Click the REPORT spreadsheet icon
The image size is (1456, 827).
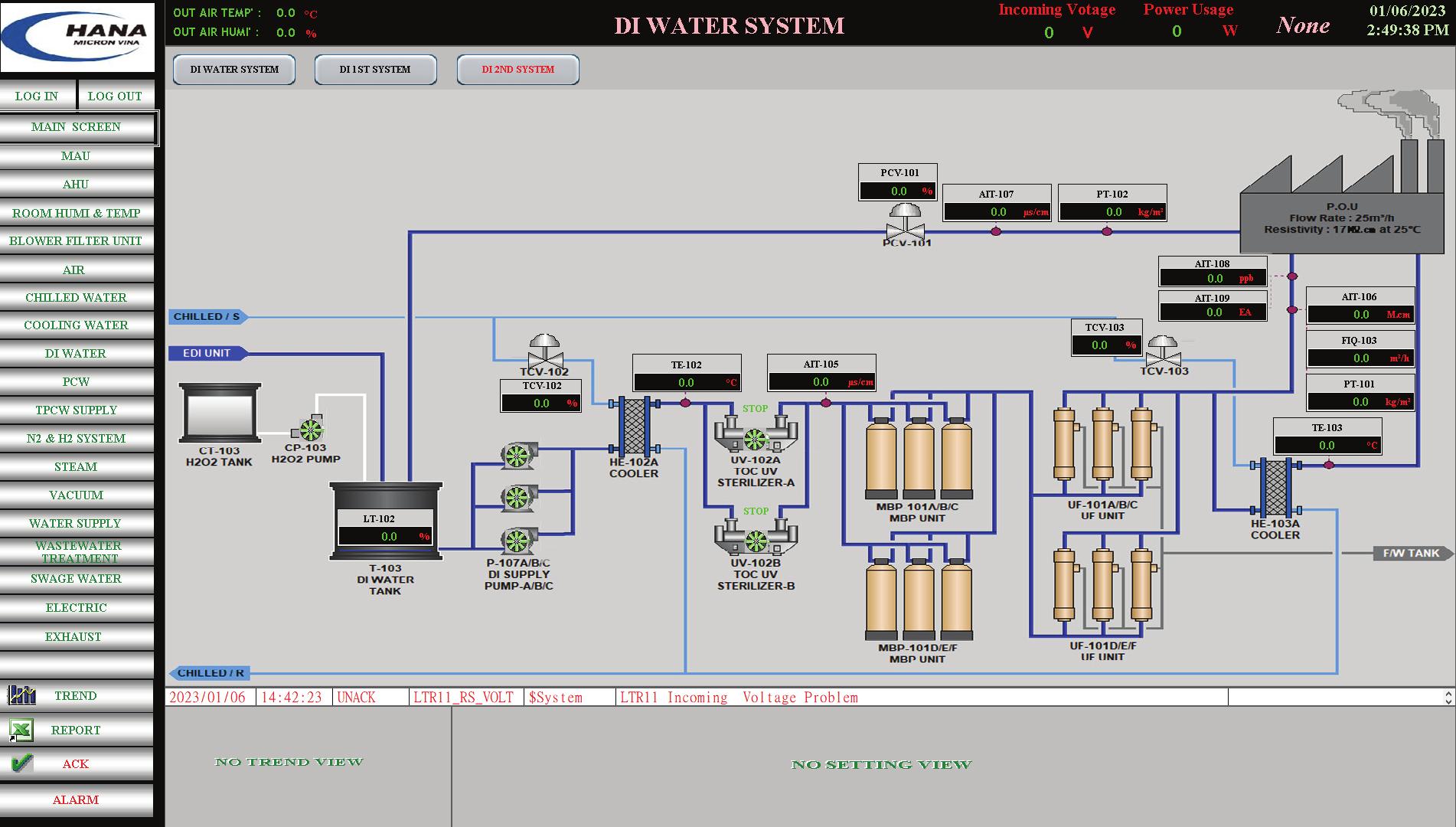[21, 729]
